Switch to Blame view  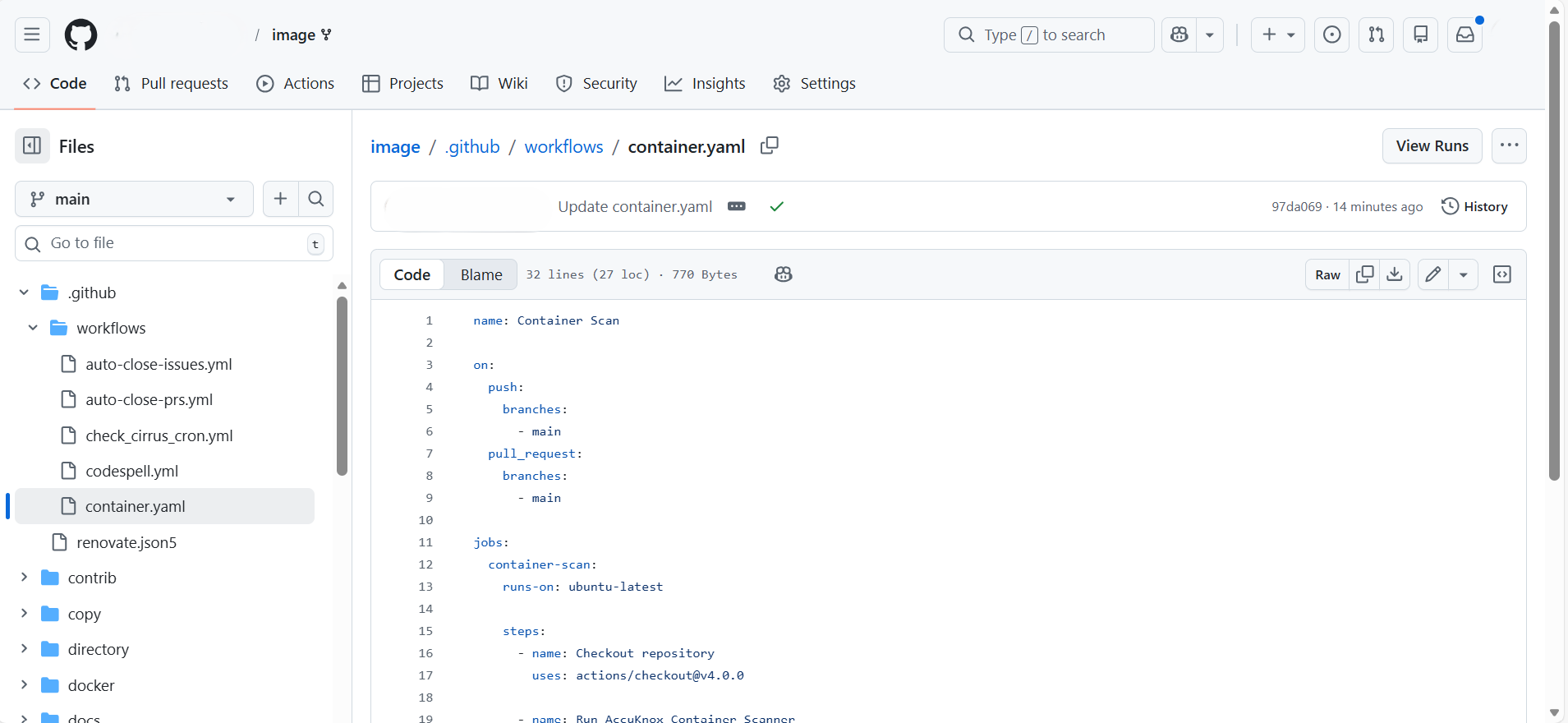[481, 274]
